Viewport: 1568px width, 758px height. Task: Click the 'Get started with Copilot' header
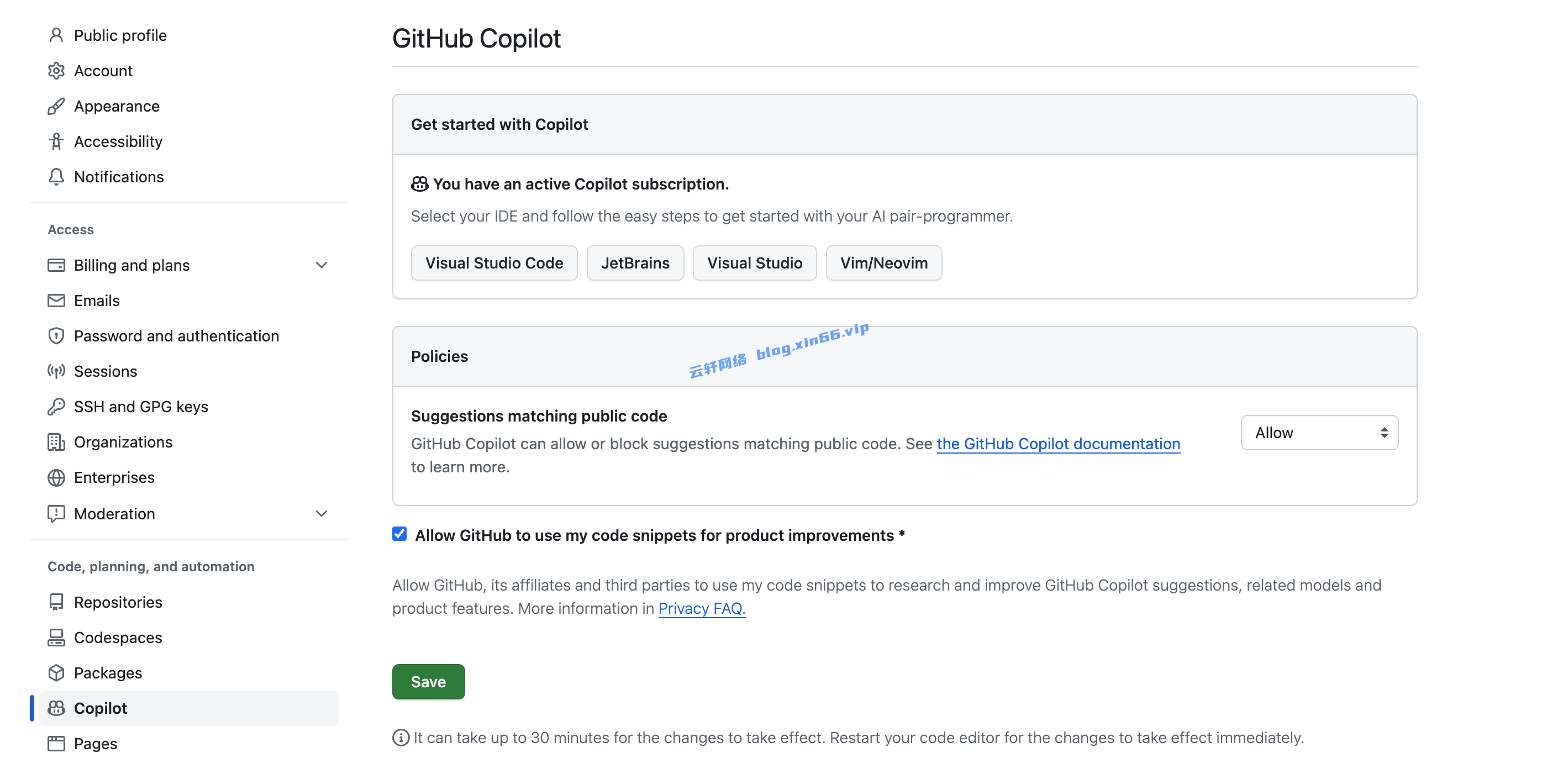pyautogui.click(x=499, y=124)
